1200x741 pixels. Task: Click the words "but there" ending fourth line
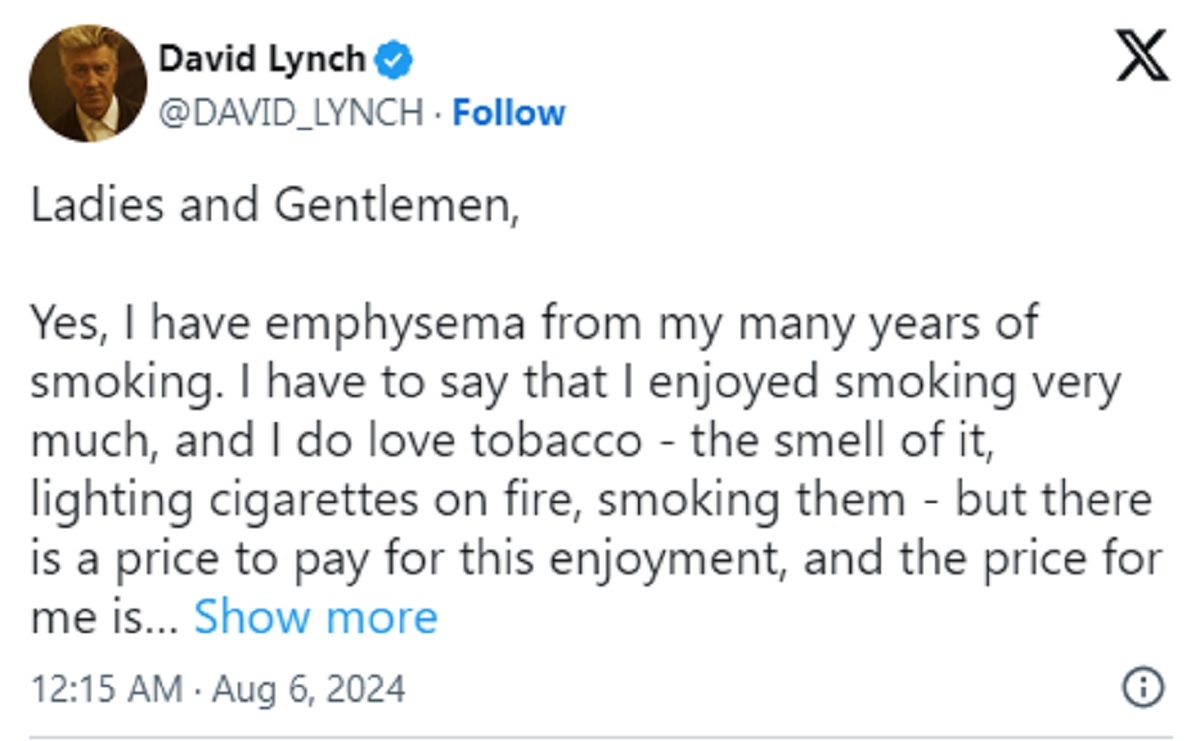coord(1053,500)
